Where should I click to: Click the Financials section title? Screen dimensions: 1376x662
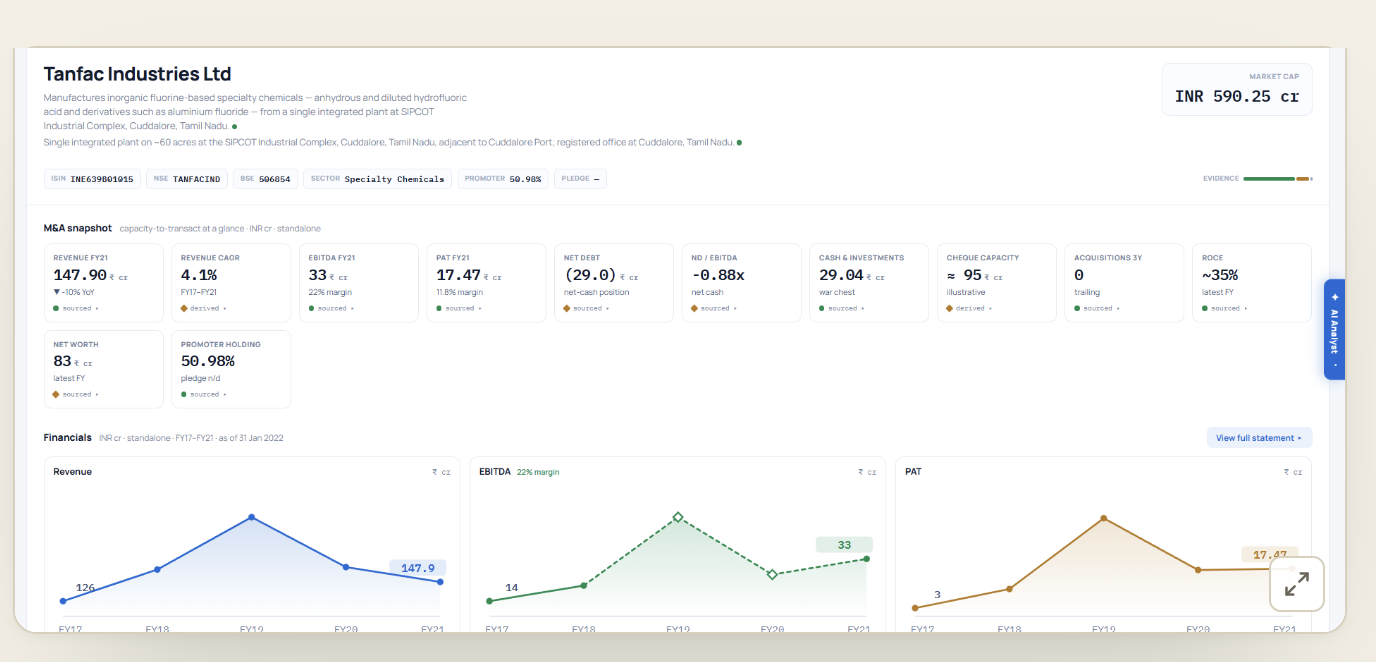[x=67, y=438]
